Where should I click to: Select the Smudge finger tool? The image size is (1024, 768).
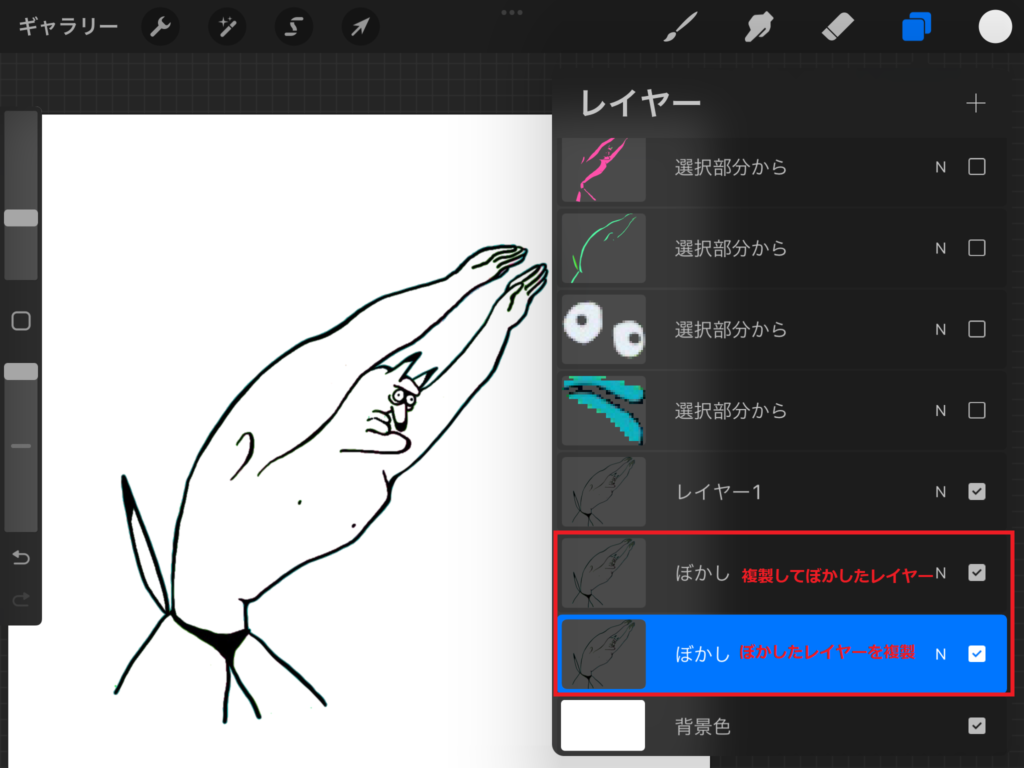(758, 27)
